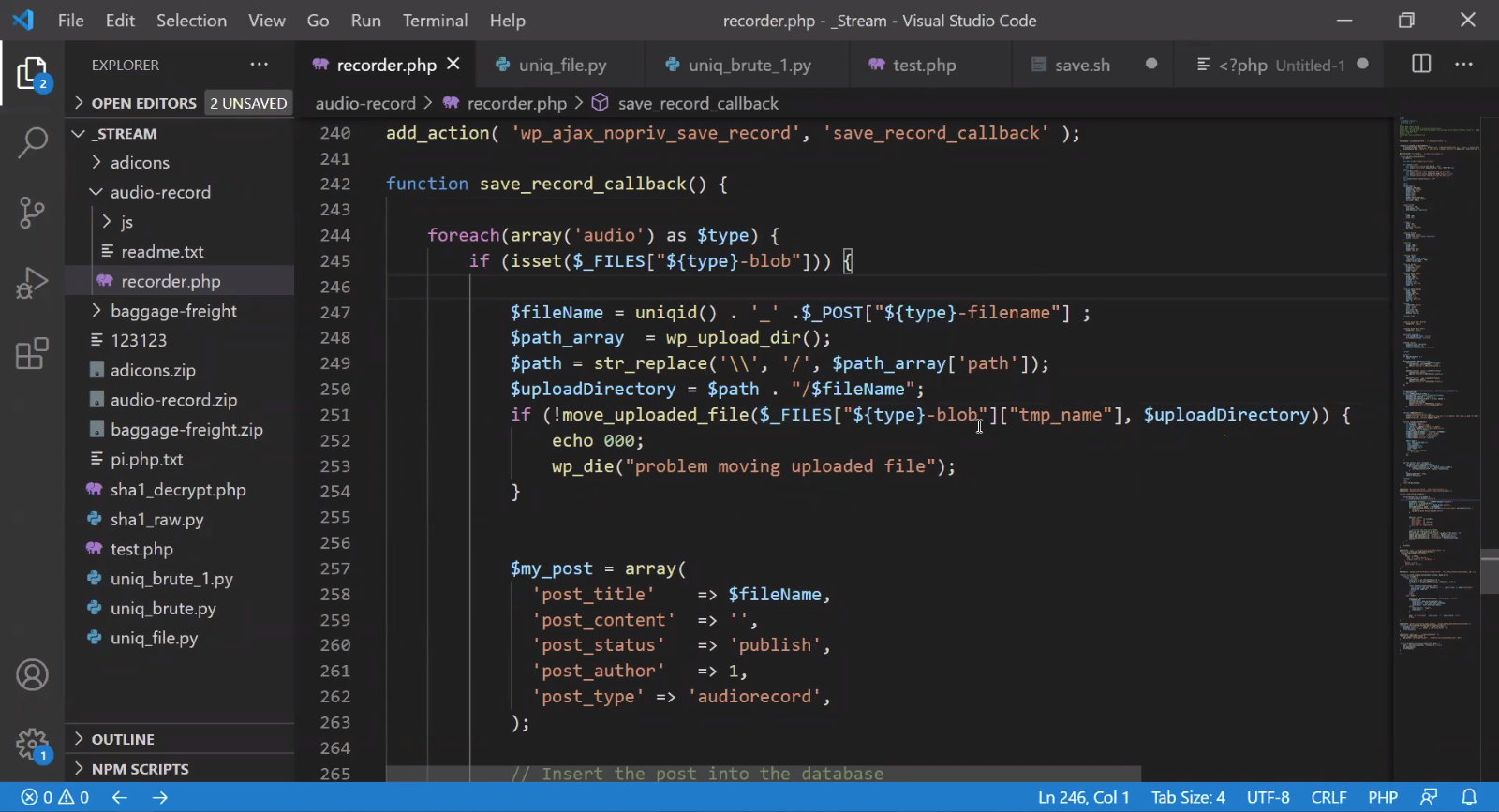Open the Terminal menu
Viewport: 1499px width, 812px height.
tap(435, 21)
